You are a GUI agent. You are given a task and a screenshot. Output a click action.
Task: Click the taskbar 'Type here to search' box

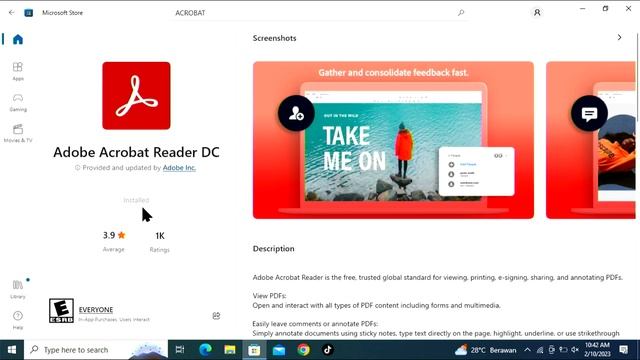click(96, 350)
